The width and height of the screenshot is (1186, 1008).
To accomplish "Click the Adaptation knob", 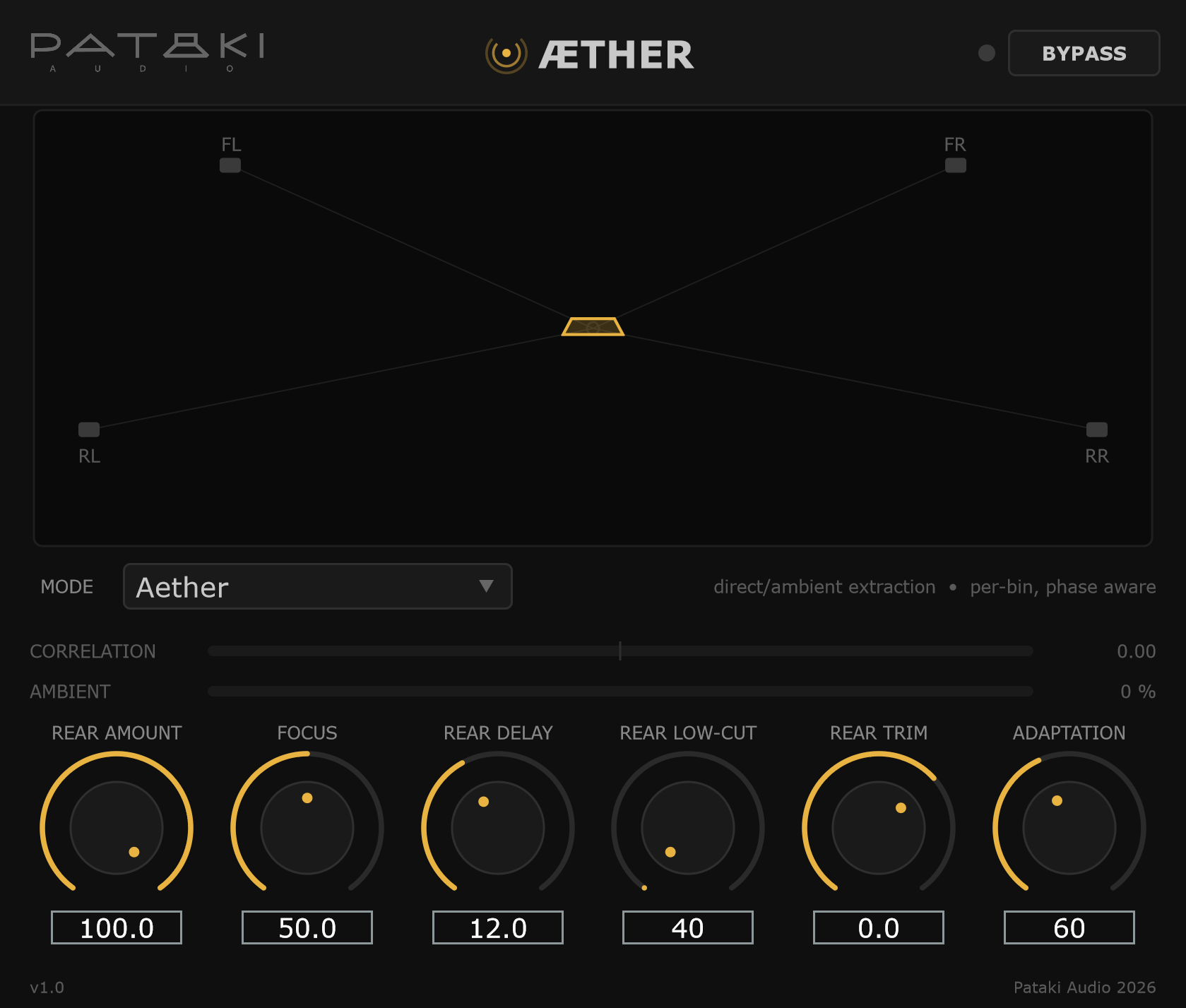I will click(x=1069, y=827).
